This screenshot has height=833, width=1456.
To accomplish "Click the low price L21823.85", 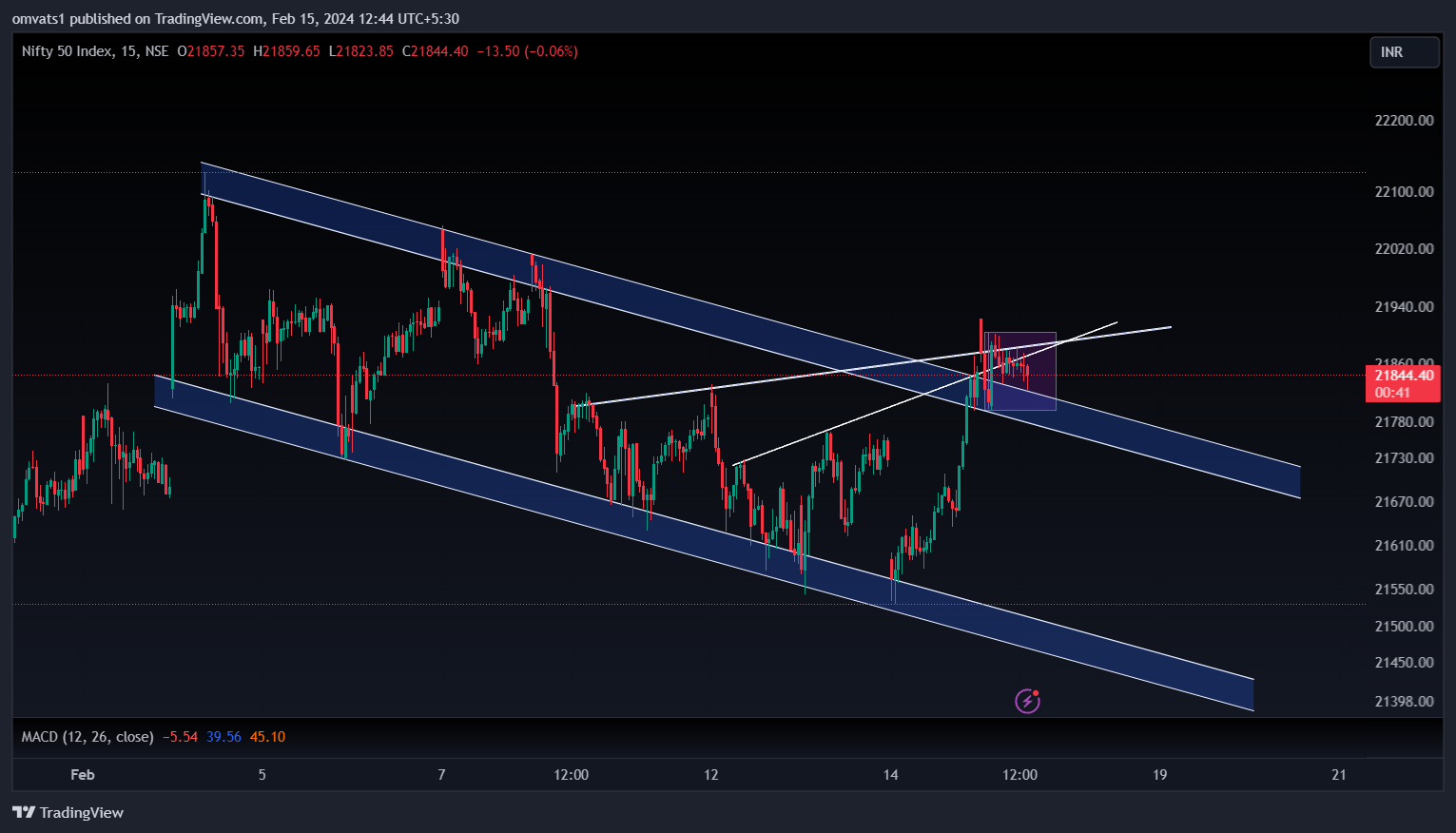I will 360,51.
